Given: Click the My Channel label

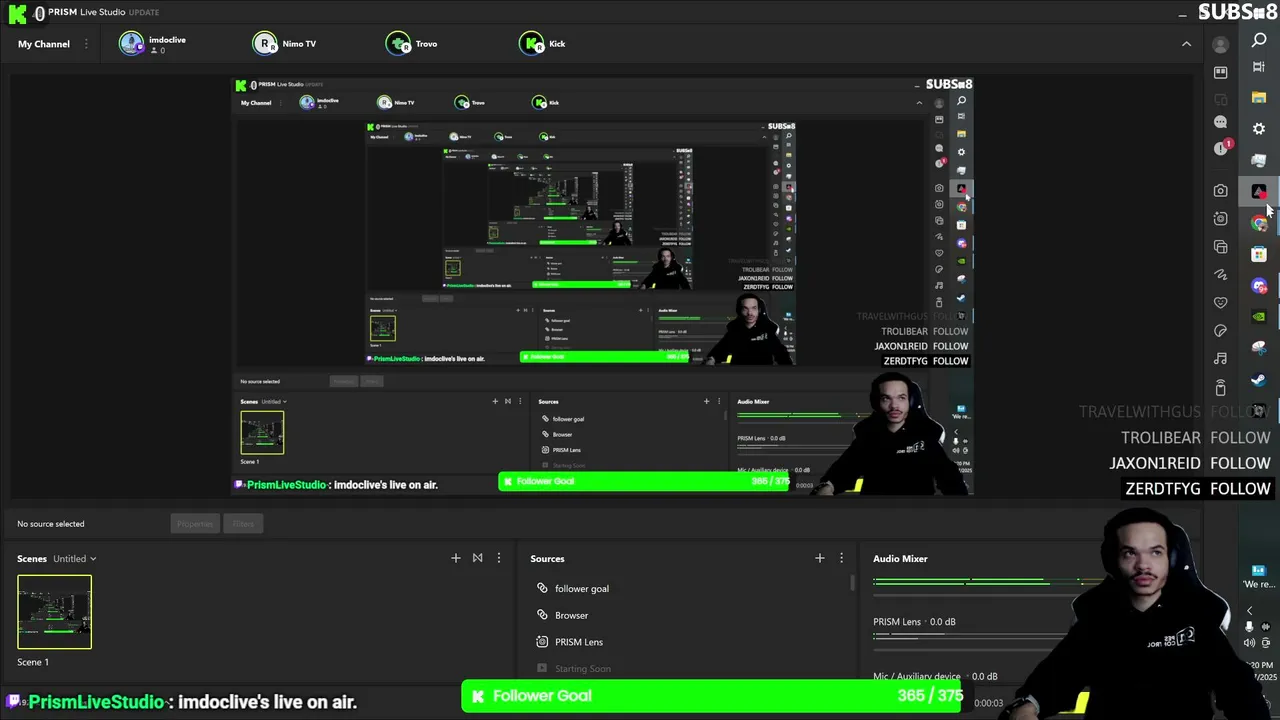Looking at the screenshot, I should pyautogui.click(x=44, y=44).
